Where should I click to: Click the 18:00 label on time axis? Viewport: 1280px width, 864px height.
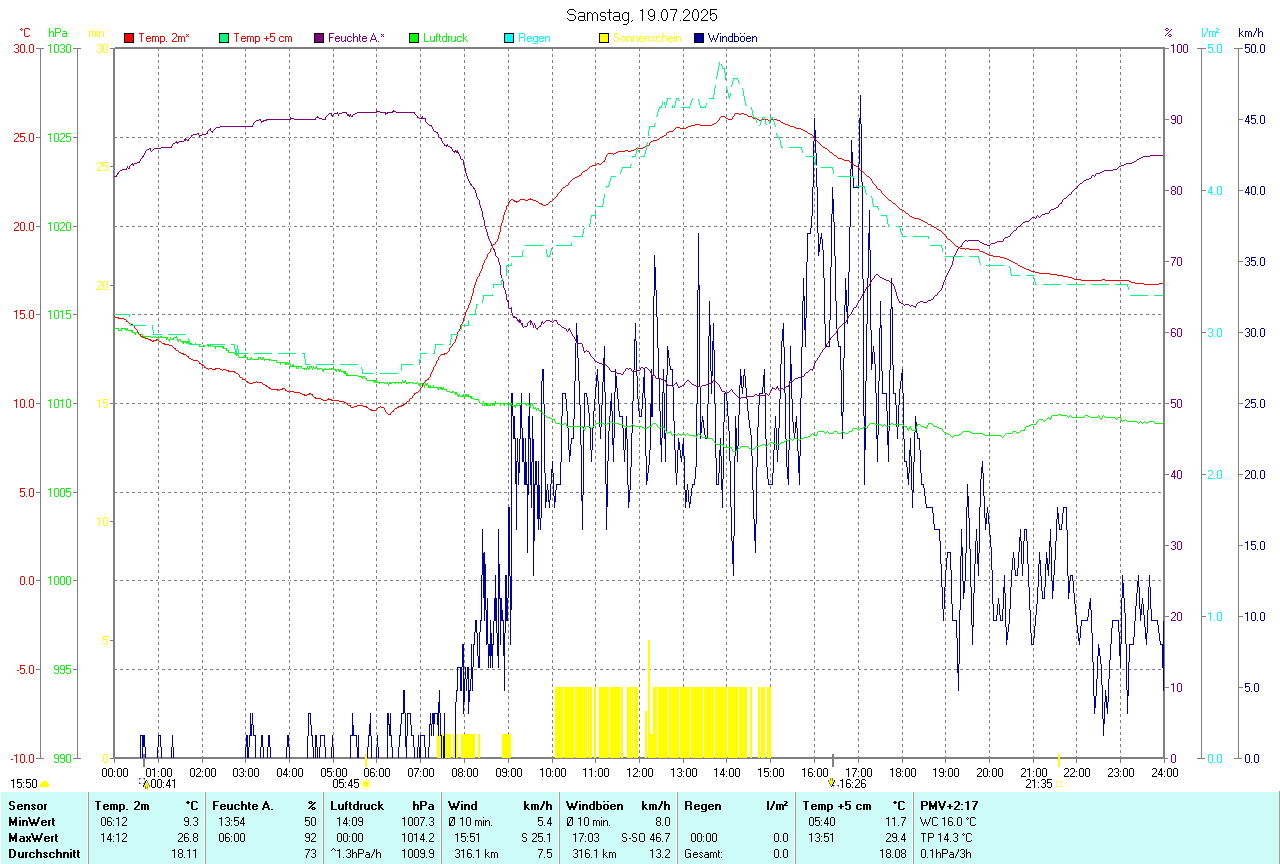[x=902, y=772]
